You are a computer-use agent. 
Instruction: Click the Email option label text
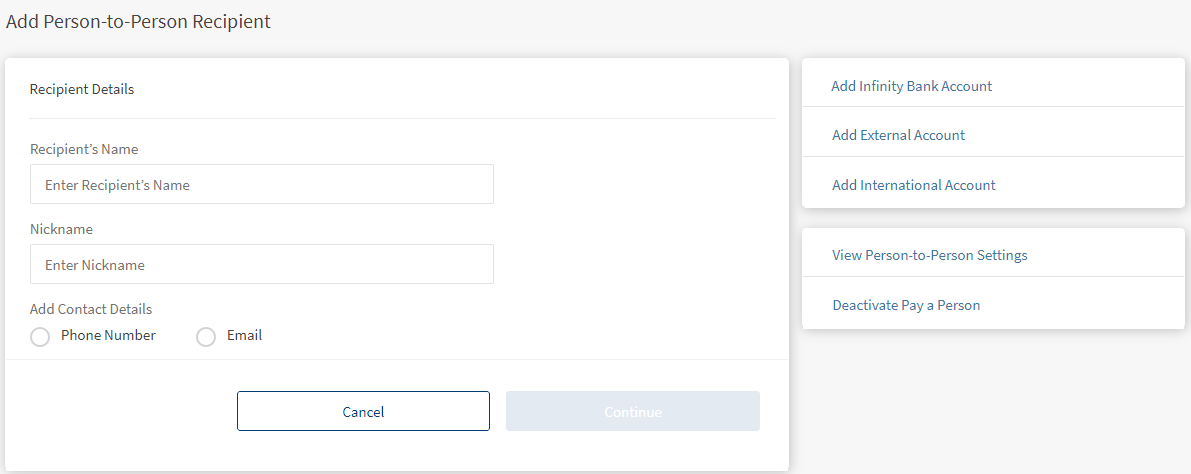pos(244,335)
